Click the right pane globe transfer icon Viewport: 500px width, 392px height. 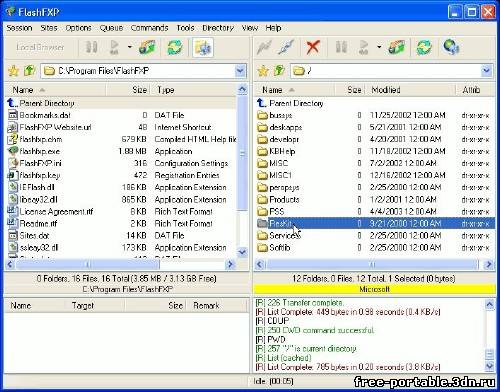point(397,47)
